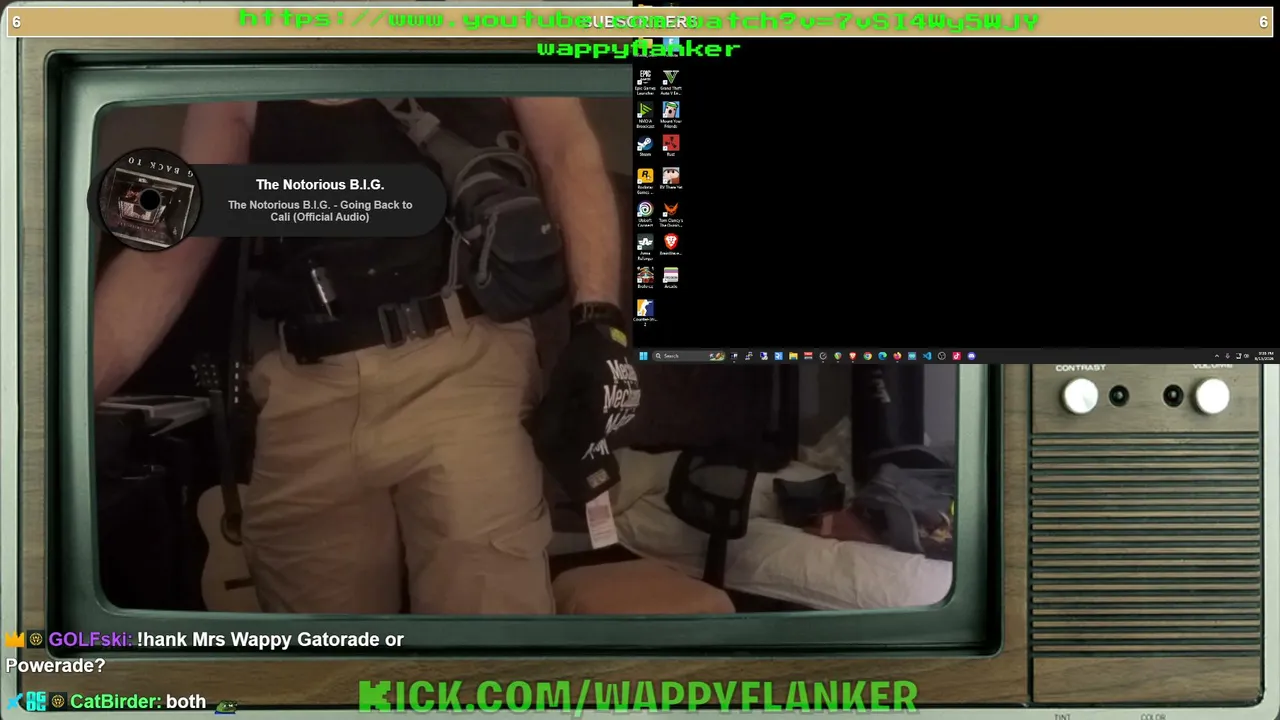Screen dimensions: 1280x720
Task: Select the Arma Reforger desktop icon
Action: [x=645, y=246]
